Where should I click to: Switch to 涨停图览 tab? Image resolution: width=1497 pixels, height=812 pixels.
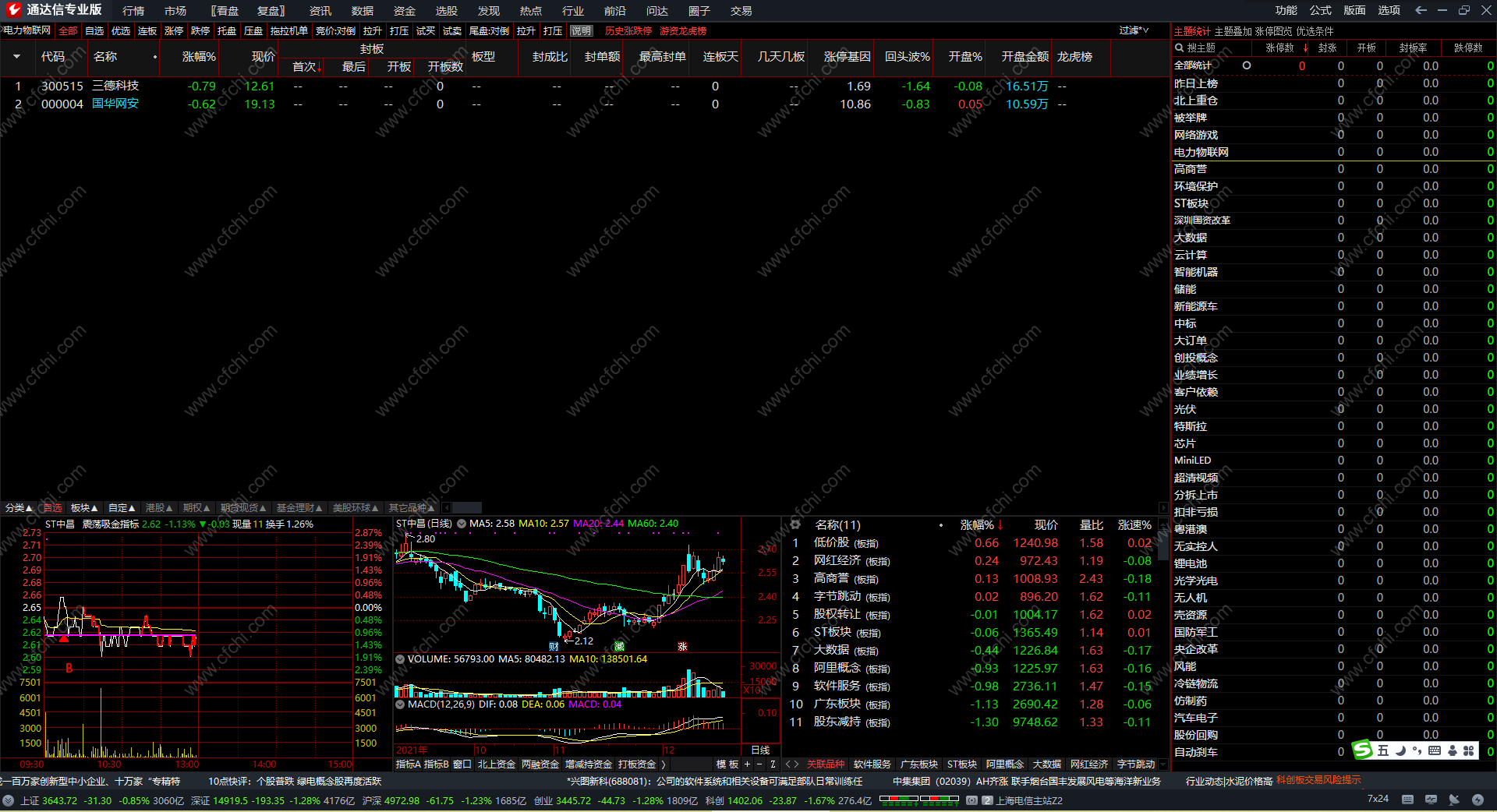pos(1274,31)
